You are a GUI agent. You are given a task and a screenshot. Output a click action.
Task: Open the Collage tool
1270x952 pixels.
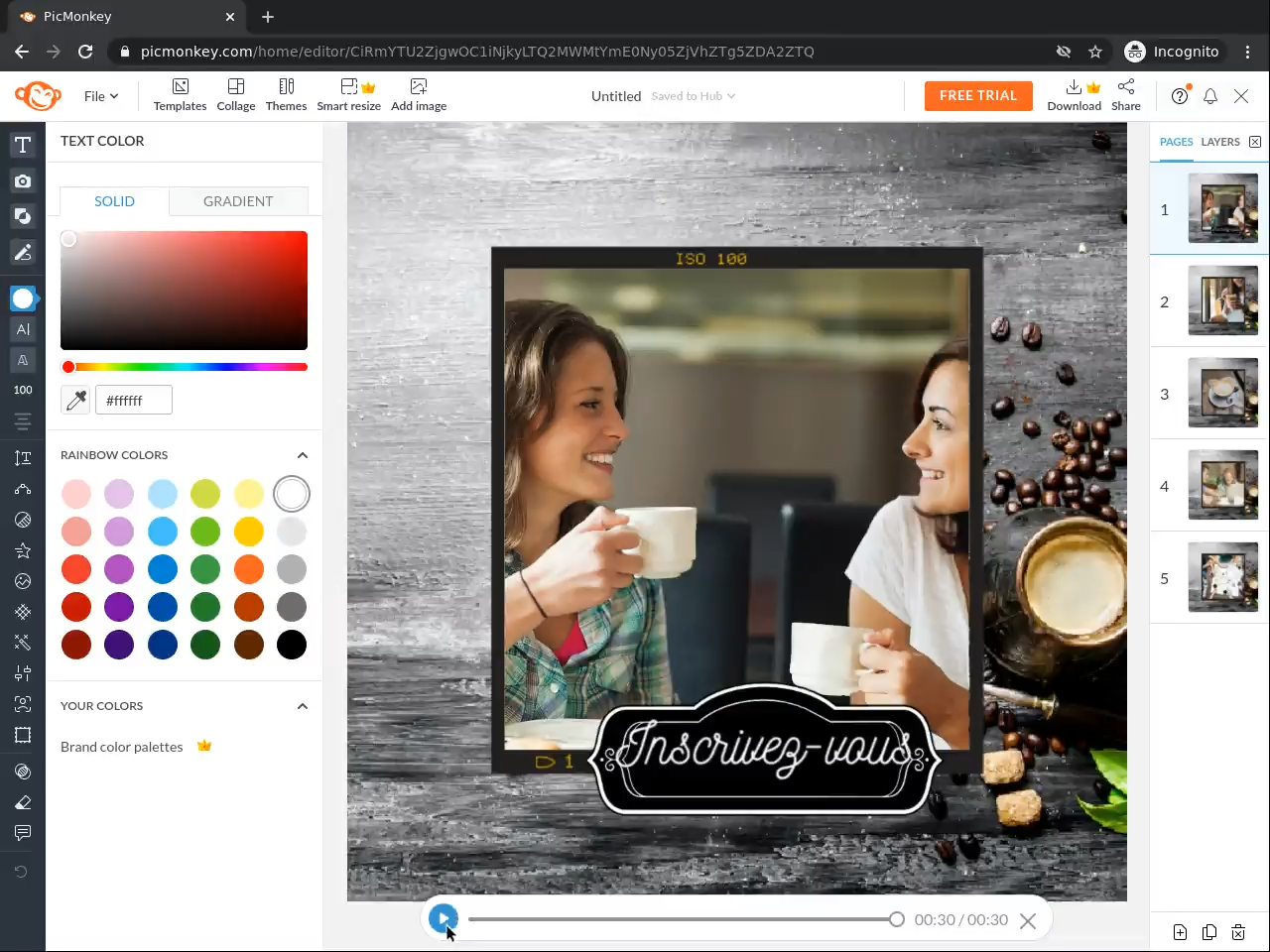point(236,95)
